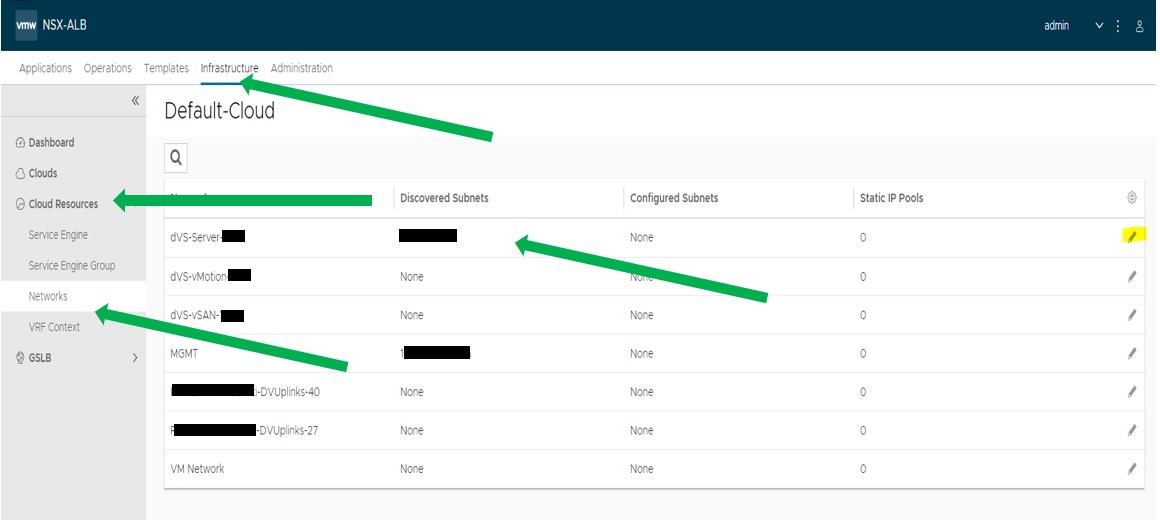Select the DVUplinks-27 network name
The width and height of the screenshot is (1160, 520).
click(244, 430)
